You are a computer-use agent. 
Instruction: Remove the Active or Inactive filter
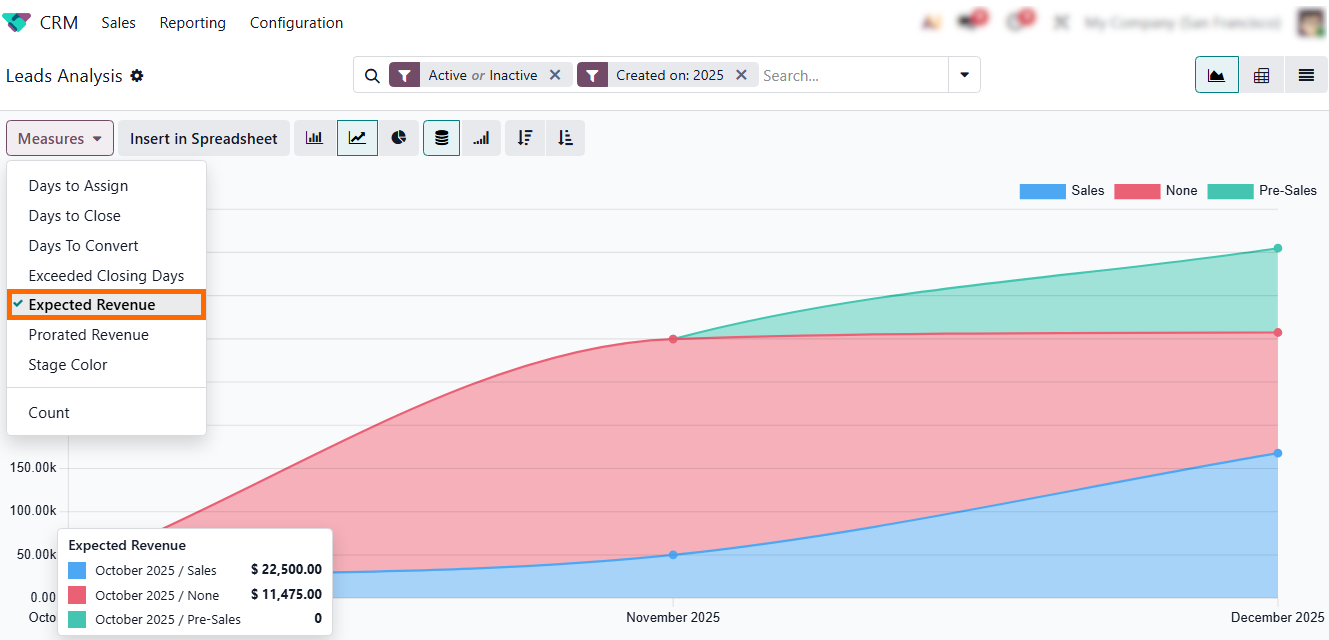click(x=555, y=75)
